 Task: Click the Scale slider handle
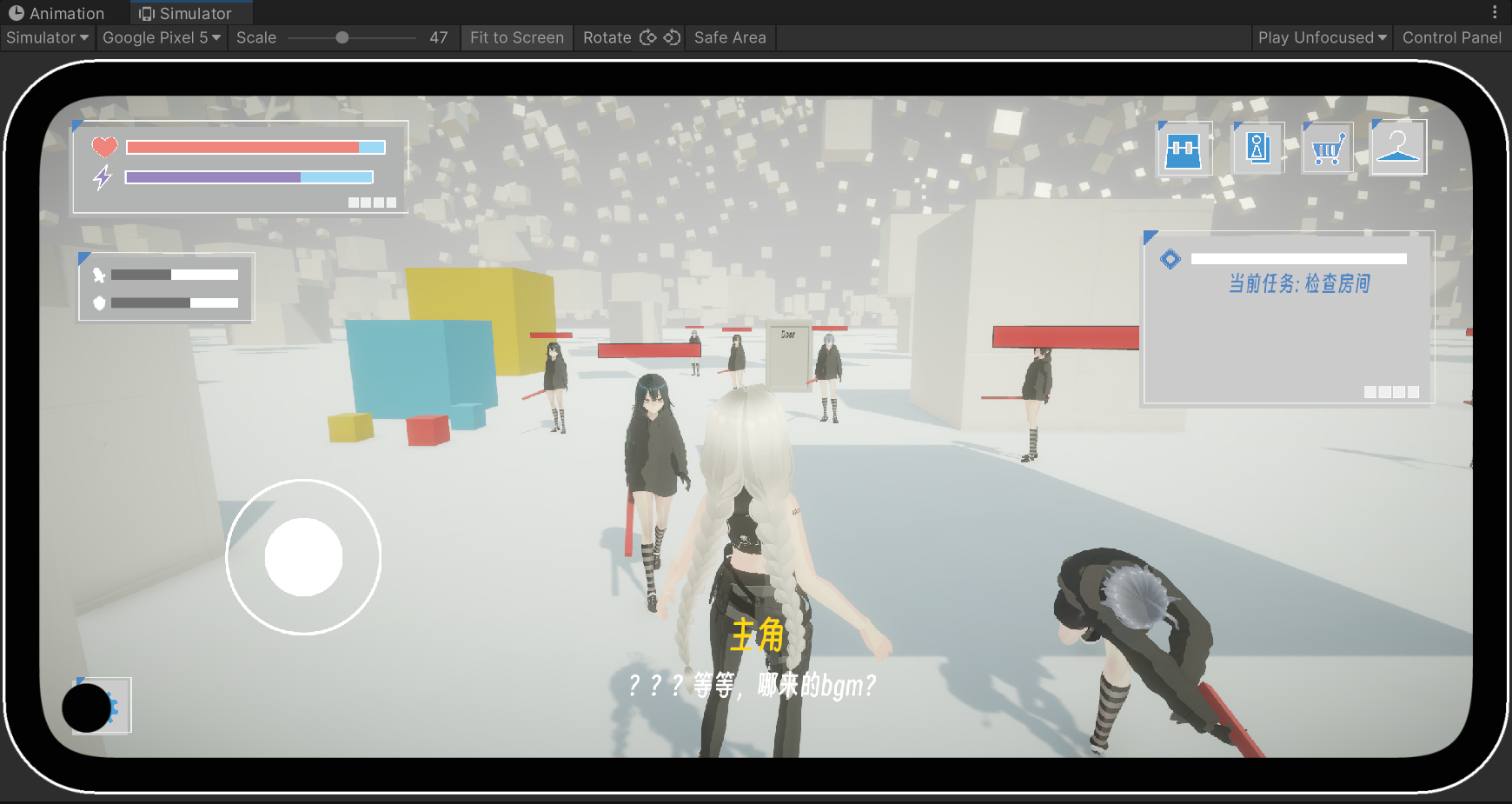pyautogui.click(x=342, y=37)
